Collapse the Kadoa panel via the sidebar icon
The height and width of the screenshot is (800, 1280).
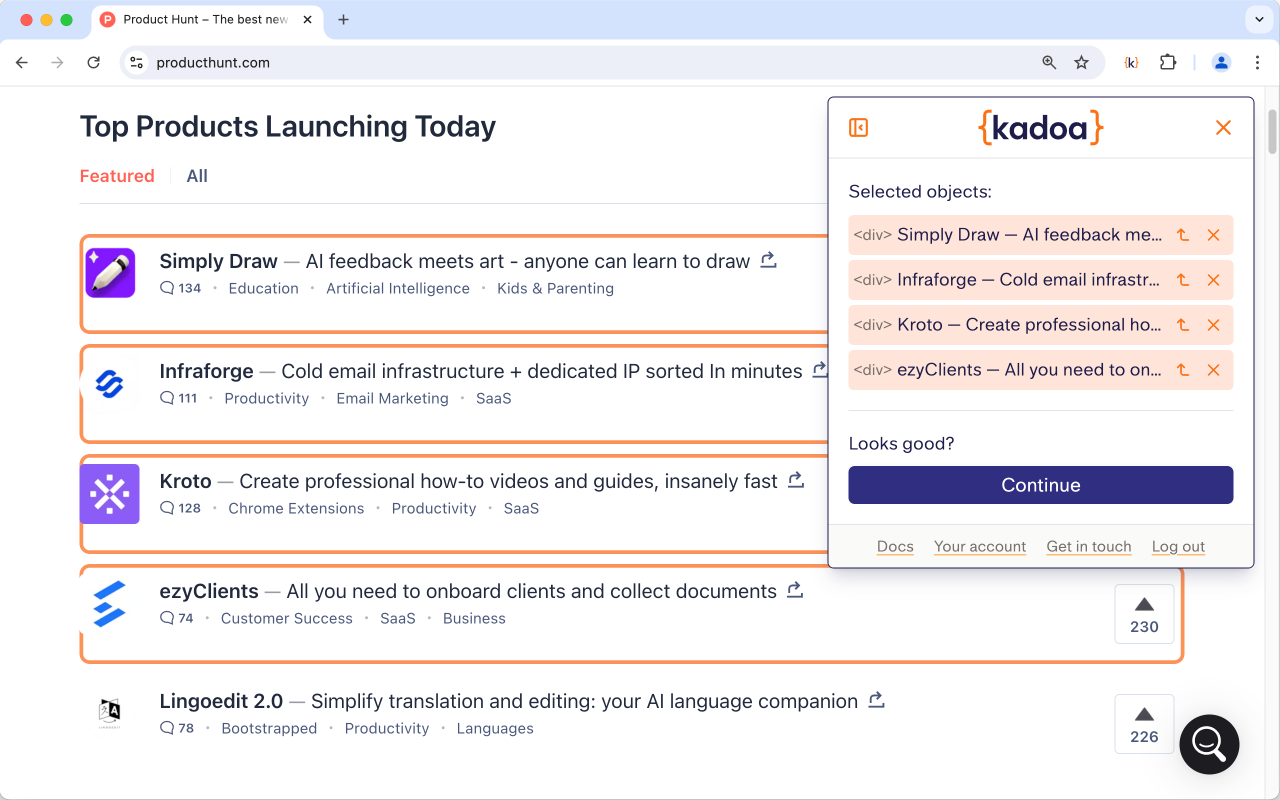click(858, 128)
